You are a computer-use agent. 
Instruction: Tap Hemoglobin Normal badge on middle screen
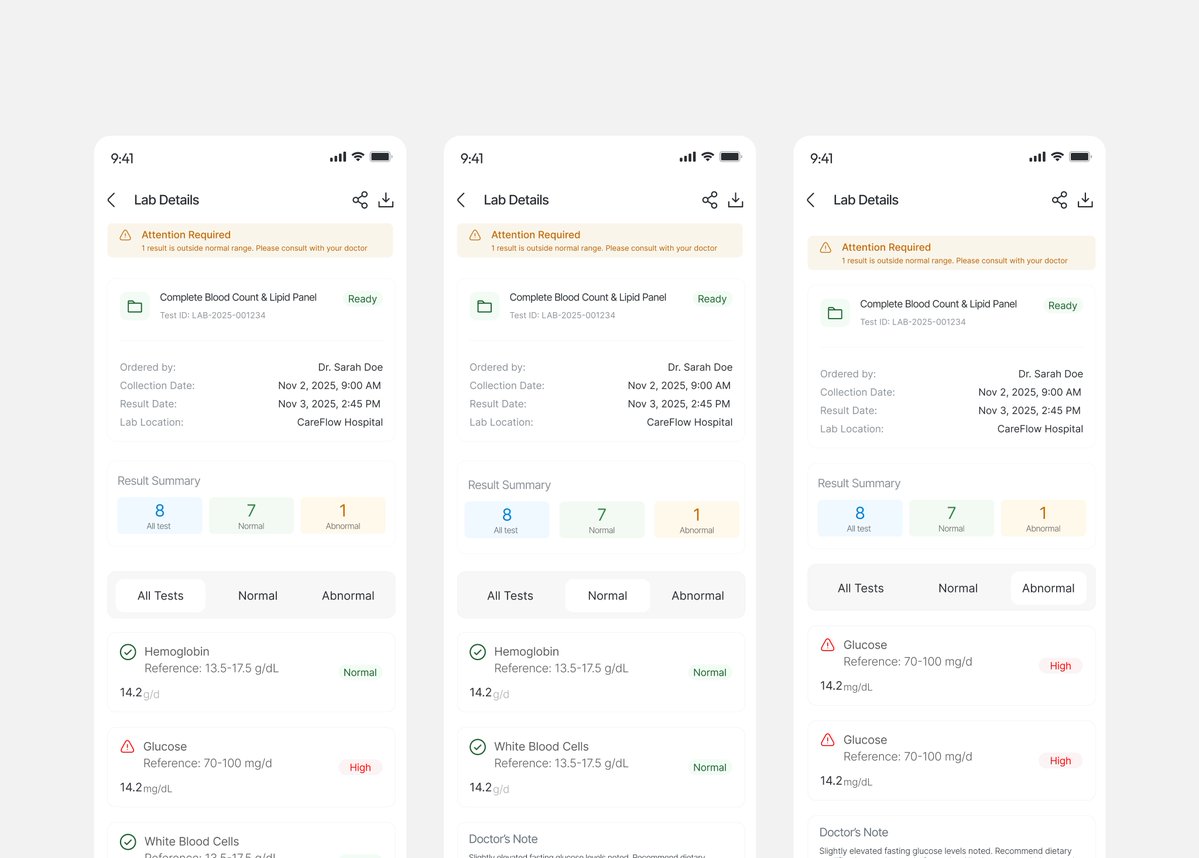coord(710,672)
